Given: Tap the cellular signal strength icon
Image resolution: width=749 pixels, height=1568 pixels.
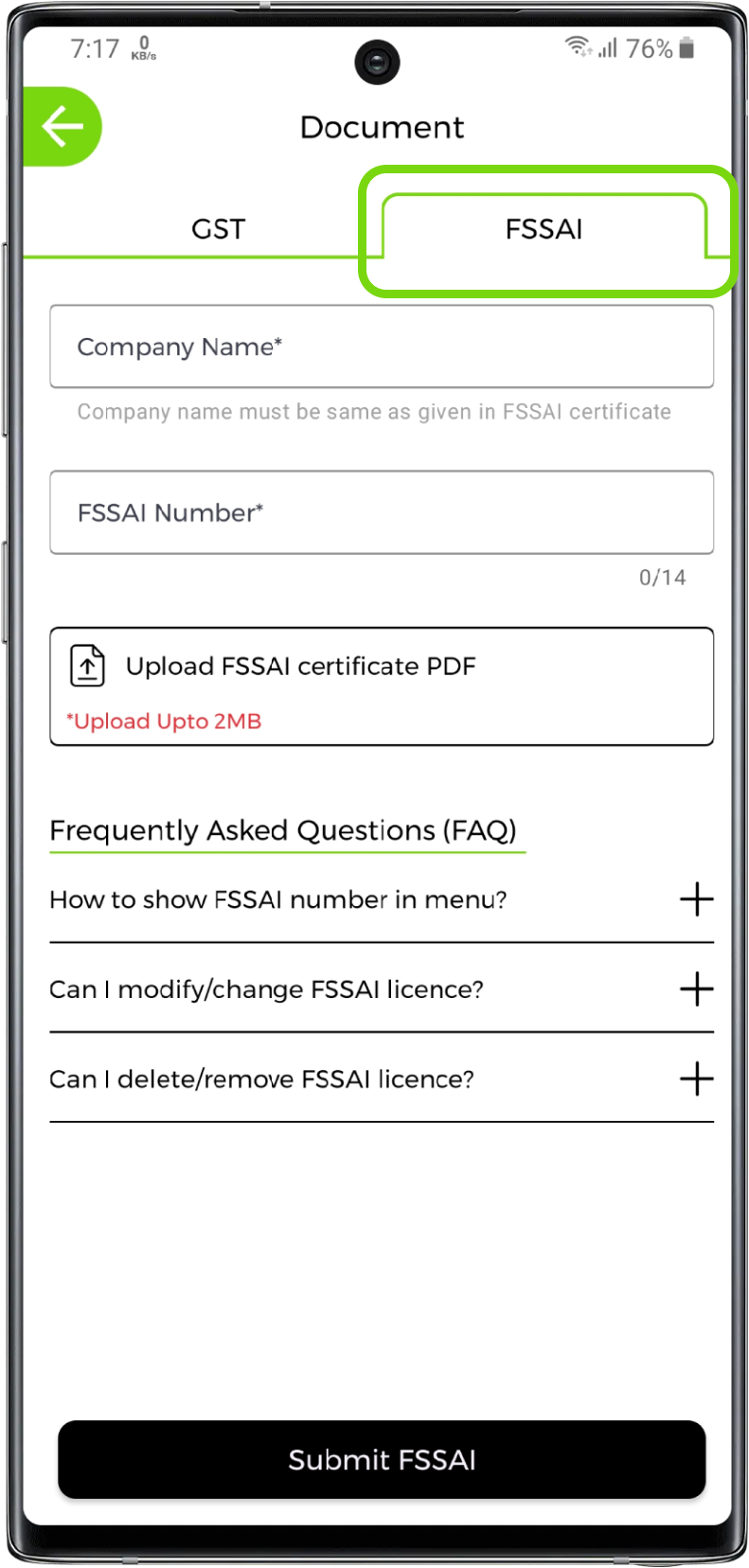Looking at the screenshot, I should pos(608,47).
